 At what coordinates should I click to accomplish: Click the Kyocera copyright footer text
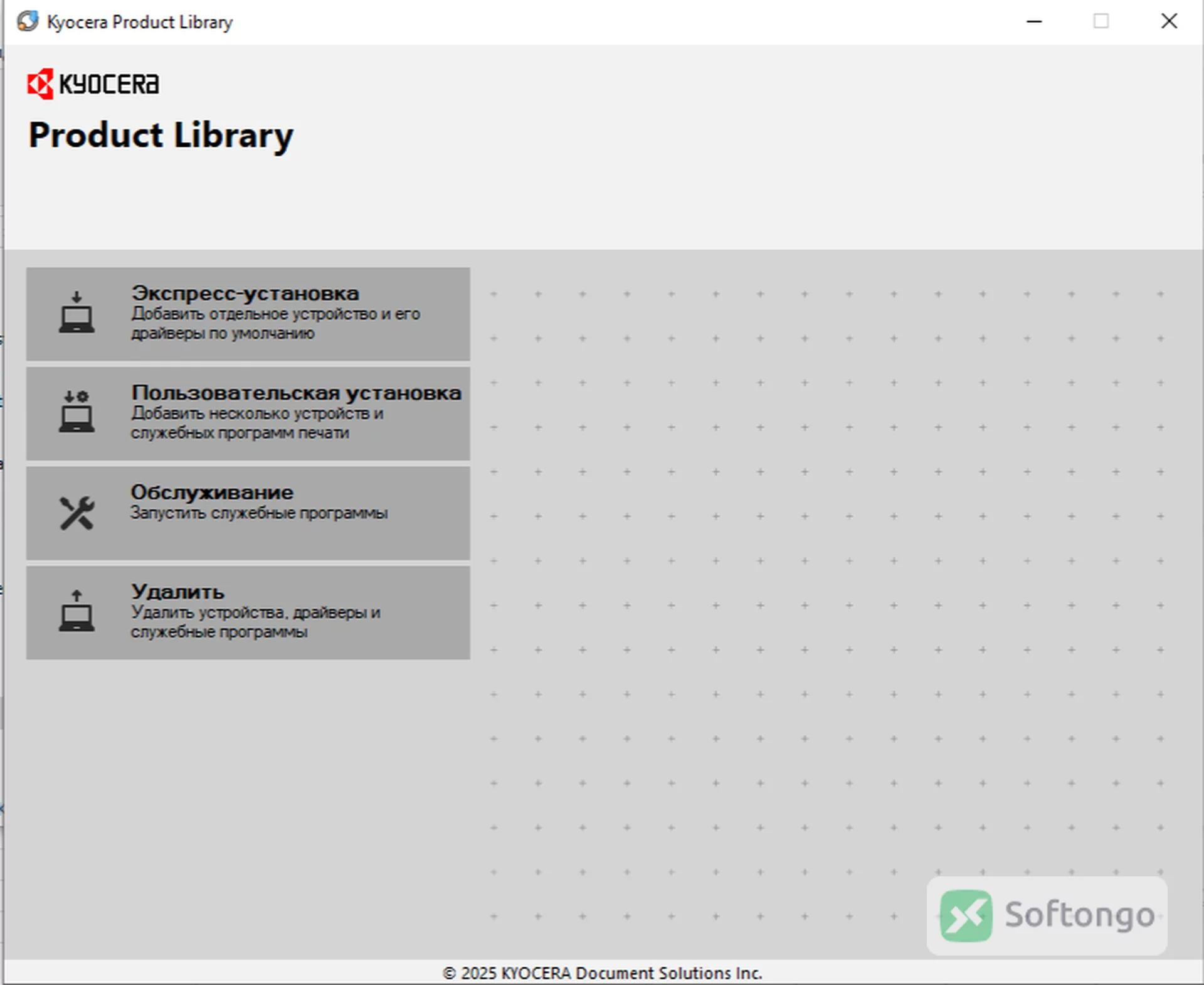click(x=602, y=973)
